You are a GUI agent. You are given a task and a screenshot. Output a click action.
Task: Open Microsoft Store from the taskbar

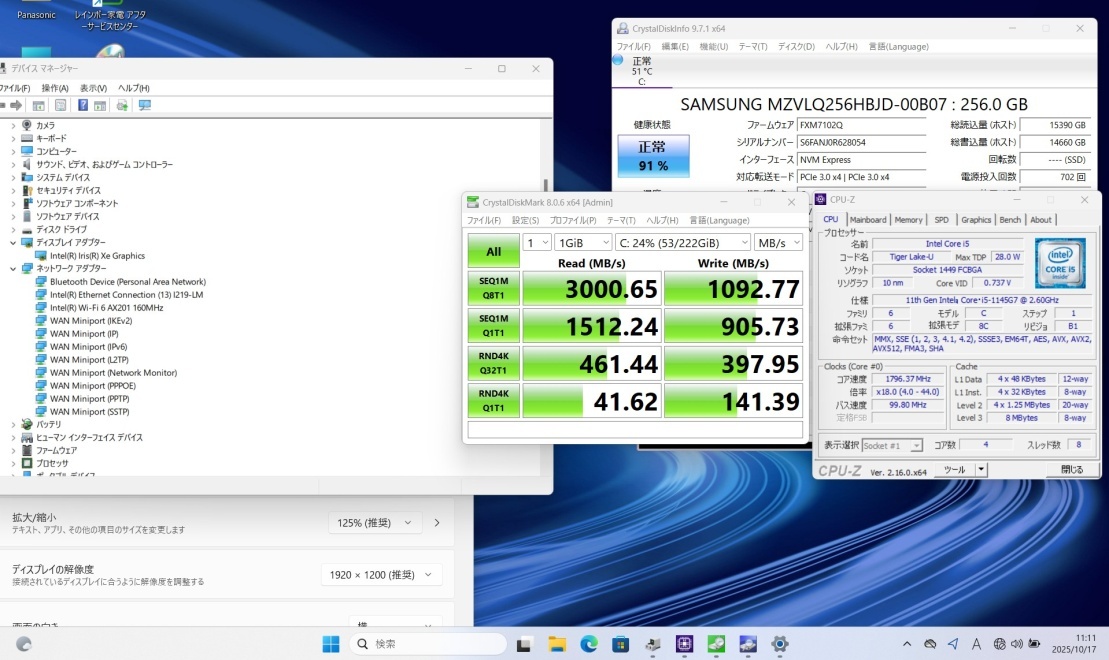(x=621, y=644)
